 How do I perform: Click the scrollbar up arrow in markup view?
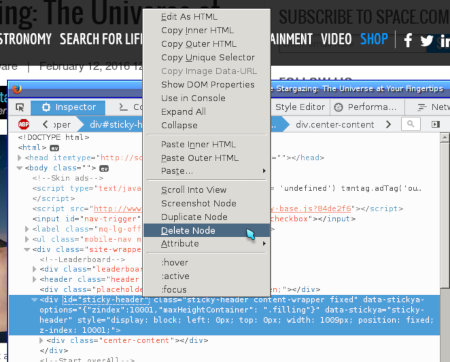[444, 138]
